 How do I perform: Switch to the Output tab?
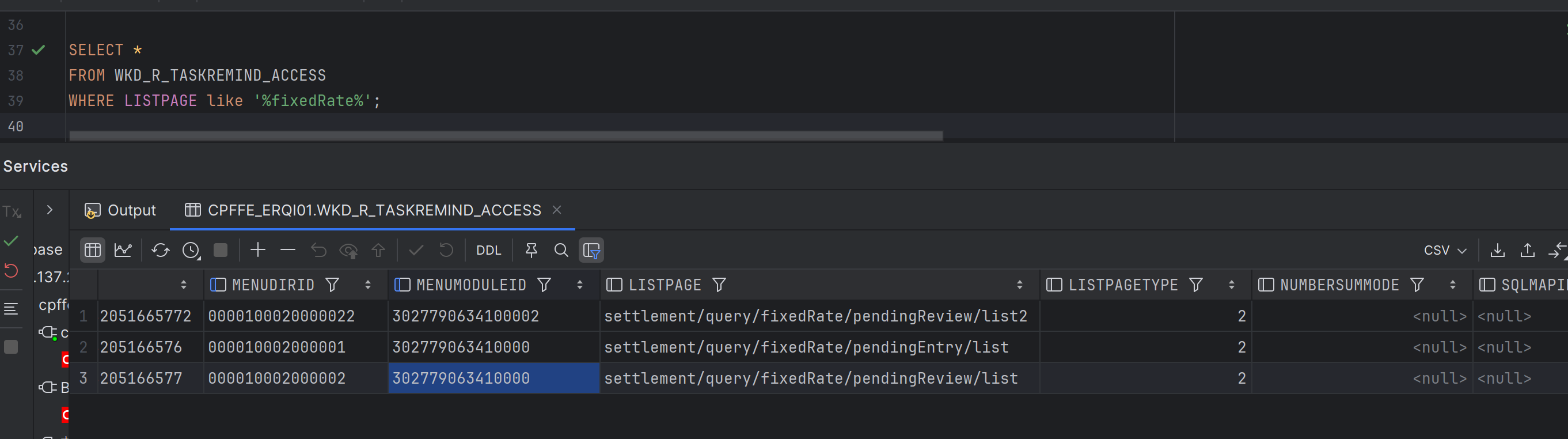[x=120, y=211]
